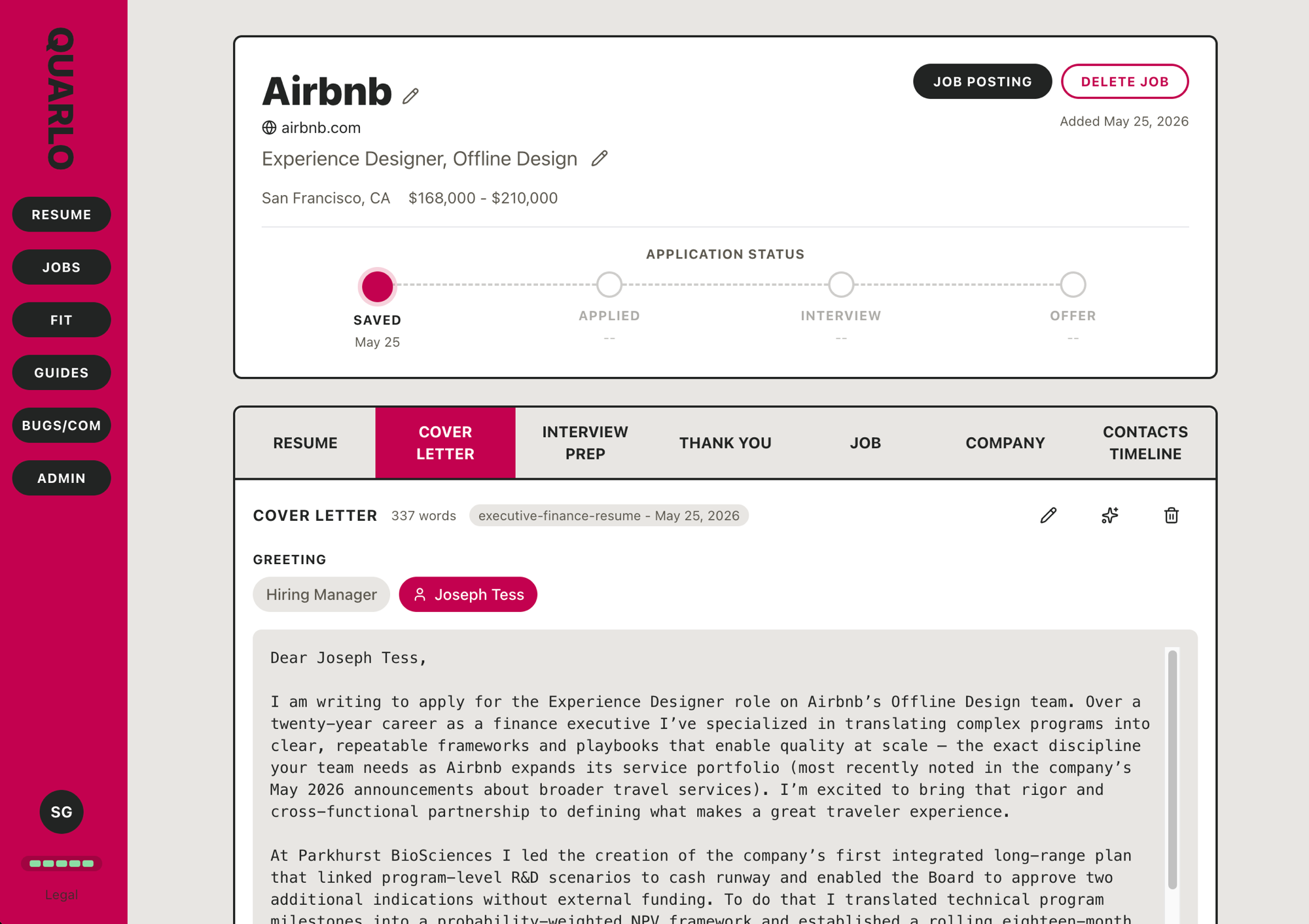Open the Company tab

pos(1005,443)
